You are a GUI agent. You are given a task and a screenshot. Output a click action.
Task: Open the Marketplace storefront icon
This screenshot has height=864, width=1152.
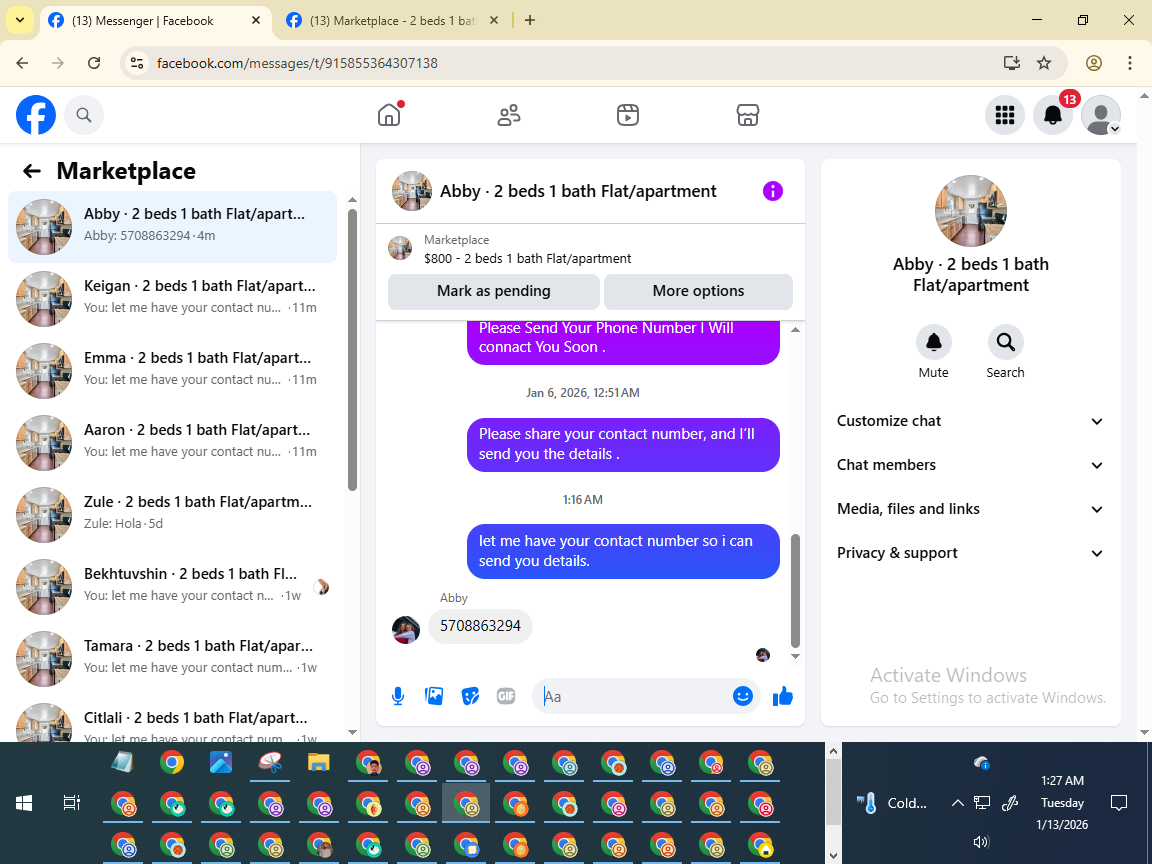tap(747, 115)
